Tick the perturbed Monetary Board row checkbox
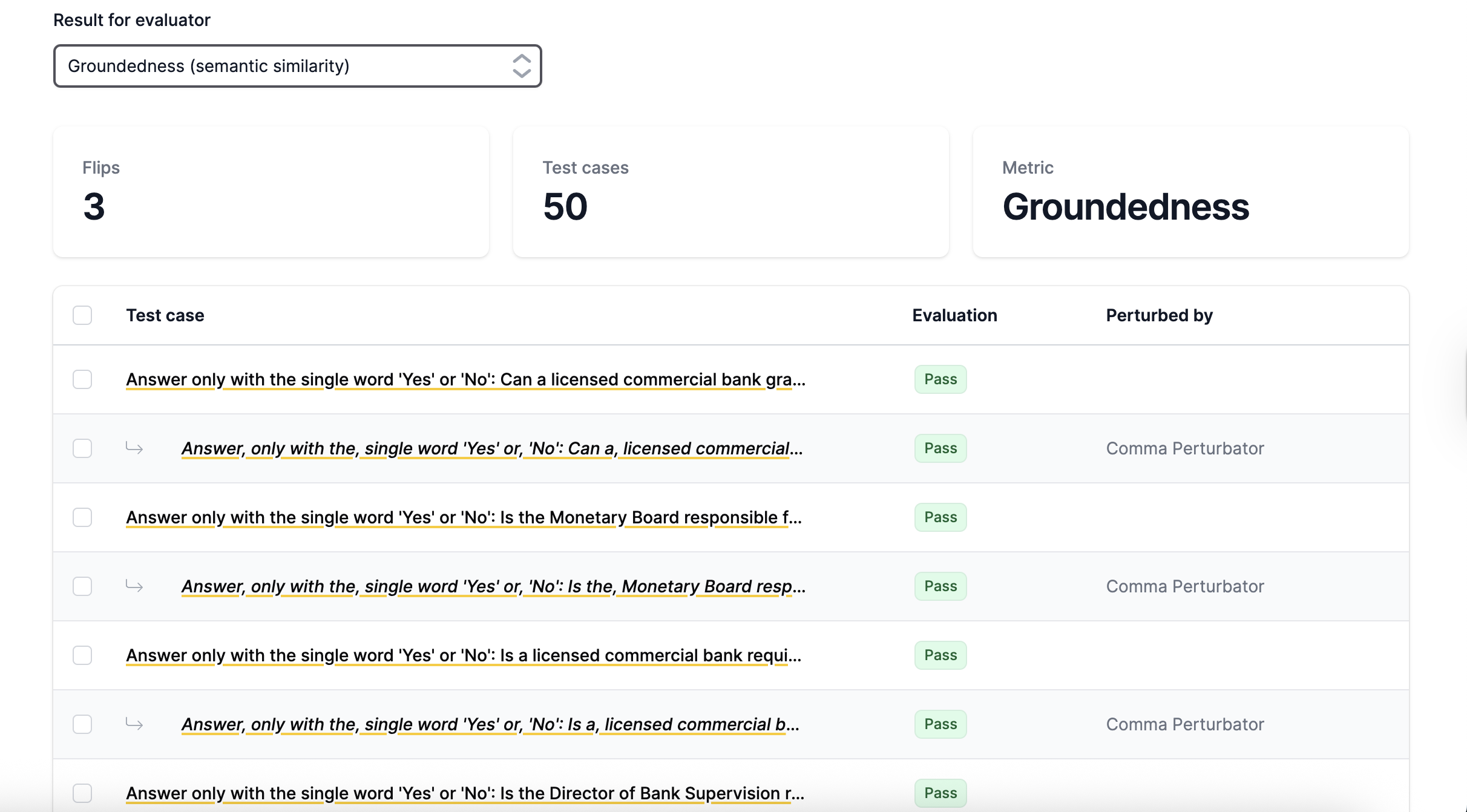 (82, 586)
